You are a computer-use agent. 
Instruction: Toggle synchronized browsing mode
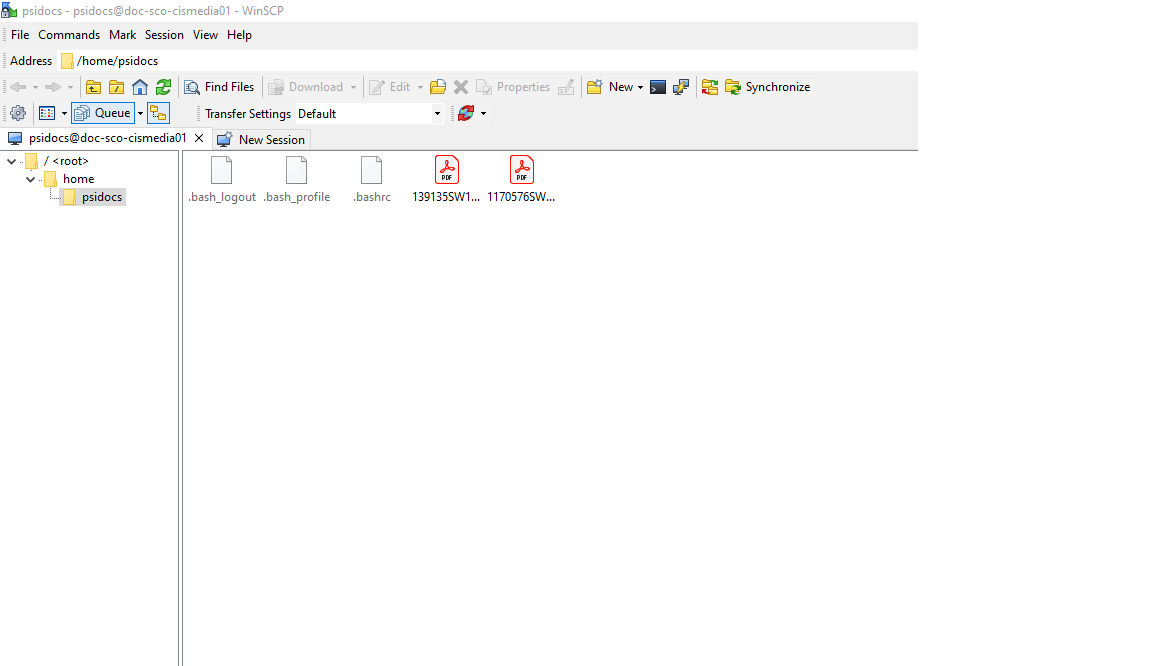158,113
